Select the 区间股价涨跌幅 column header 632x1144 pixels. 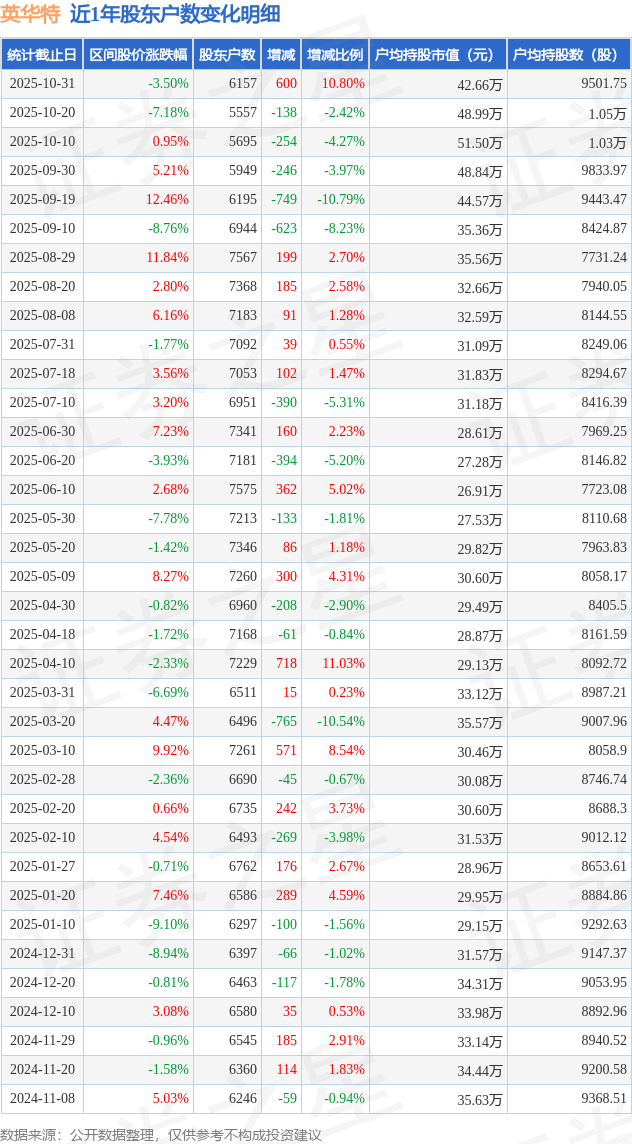pos(138,55)
